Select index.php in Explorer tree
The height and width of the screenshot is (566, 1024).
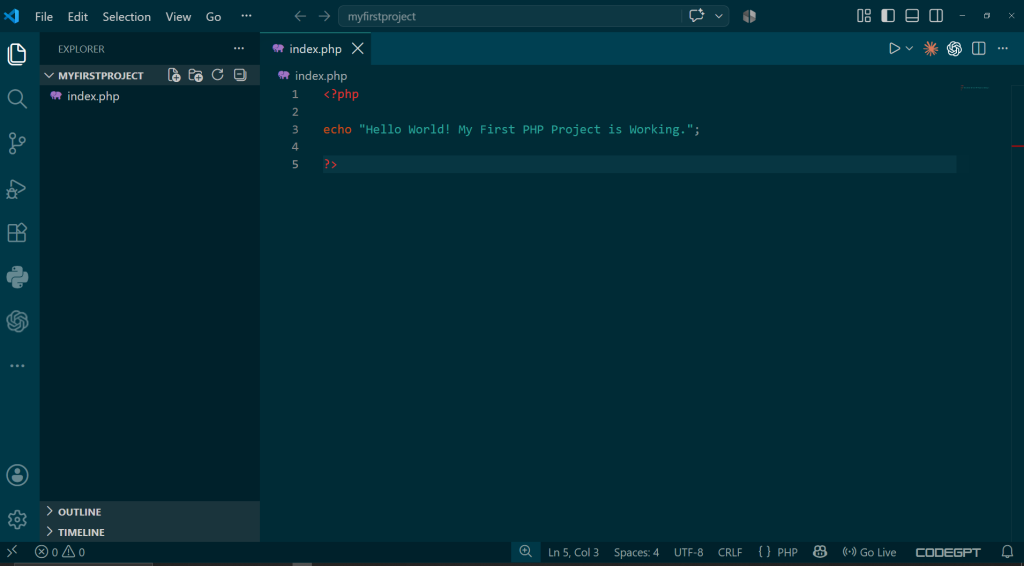(x=150, y=96)
